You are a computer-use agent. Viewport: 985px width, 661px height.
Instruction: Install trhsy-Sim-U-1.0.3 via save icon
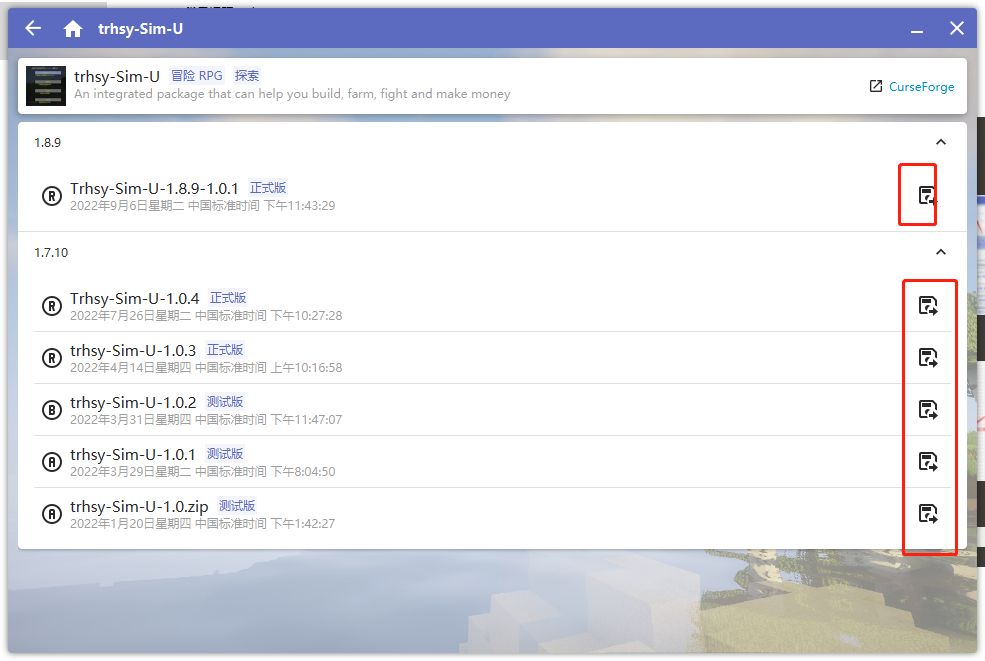coord(928,358)
